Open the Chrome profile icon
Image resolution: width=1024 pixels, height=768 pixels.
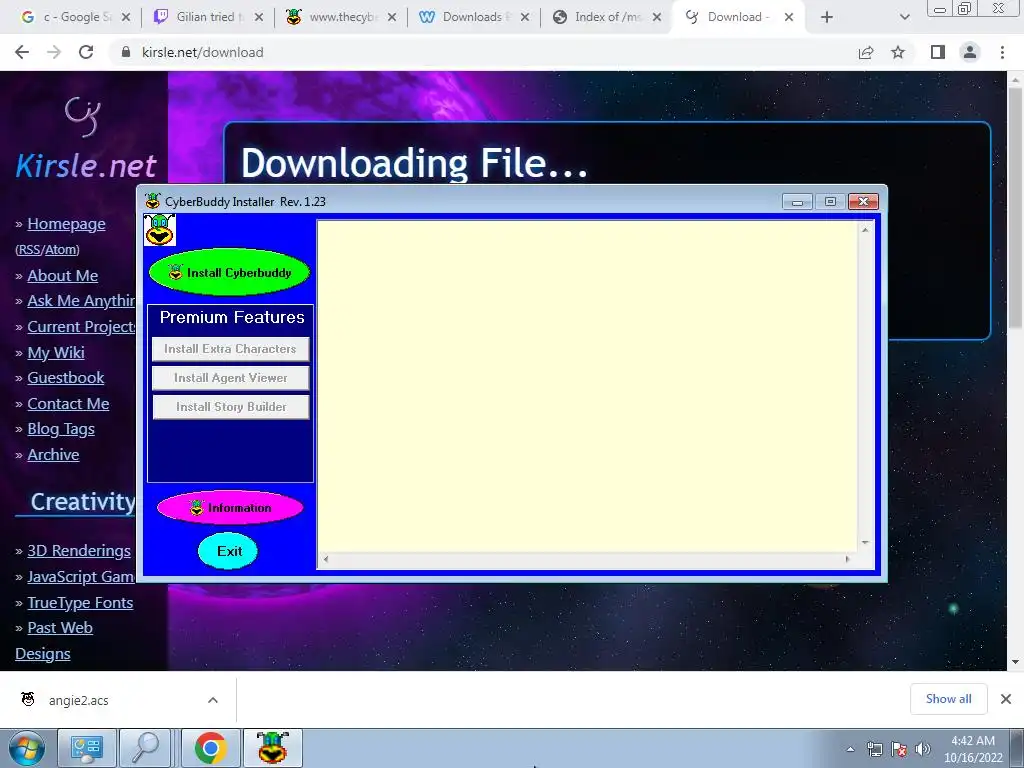tap(970, 52)
